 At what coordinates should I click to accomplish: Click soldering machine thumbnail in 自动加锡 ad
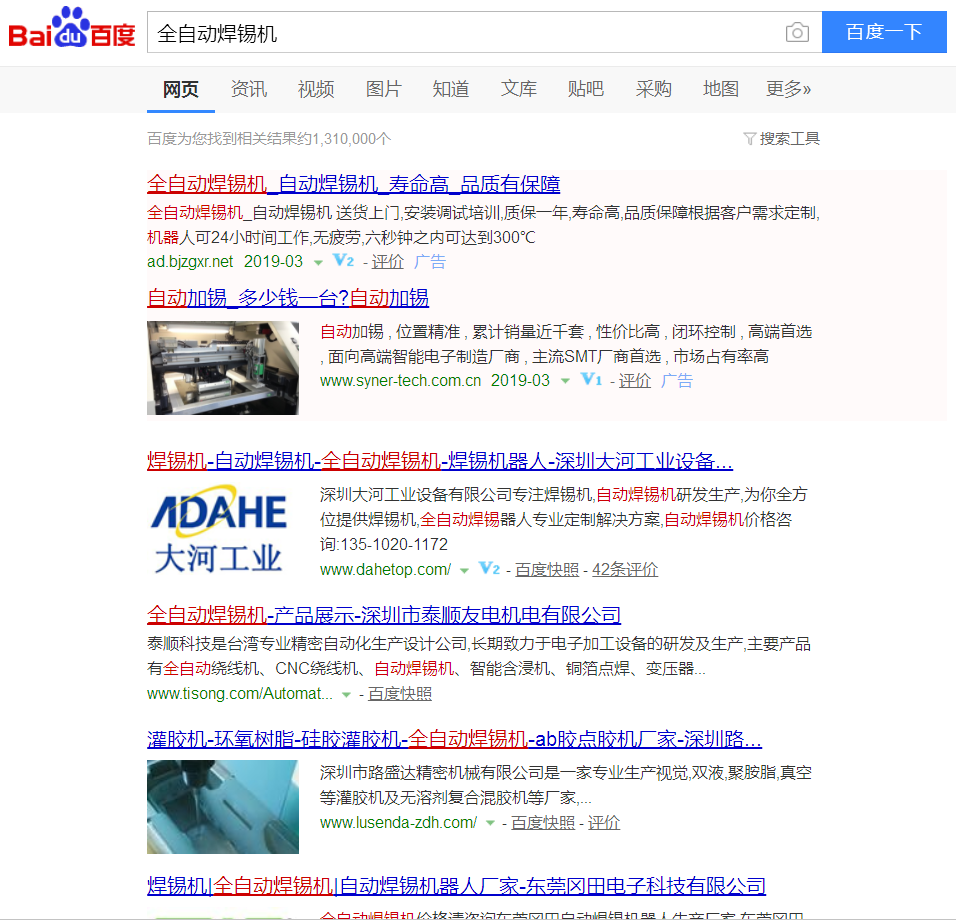223,368
